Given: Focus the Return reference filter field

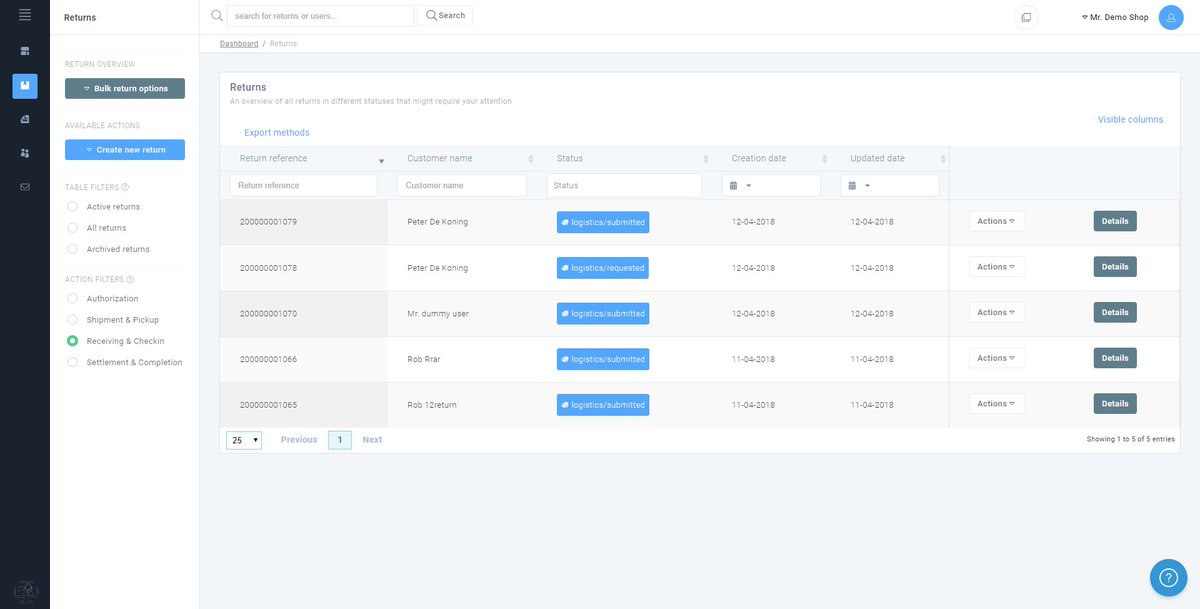Looking at the screenshot, I should coord(304,186).
